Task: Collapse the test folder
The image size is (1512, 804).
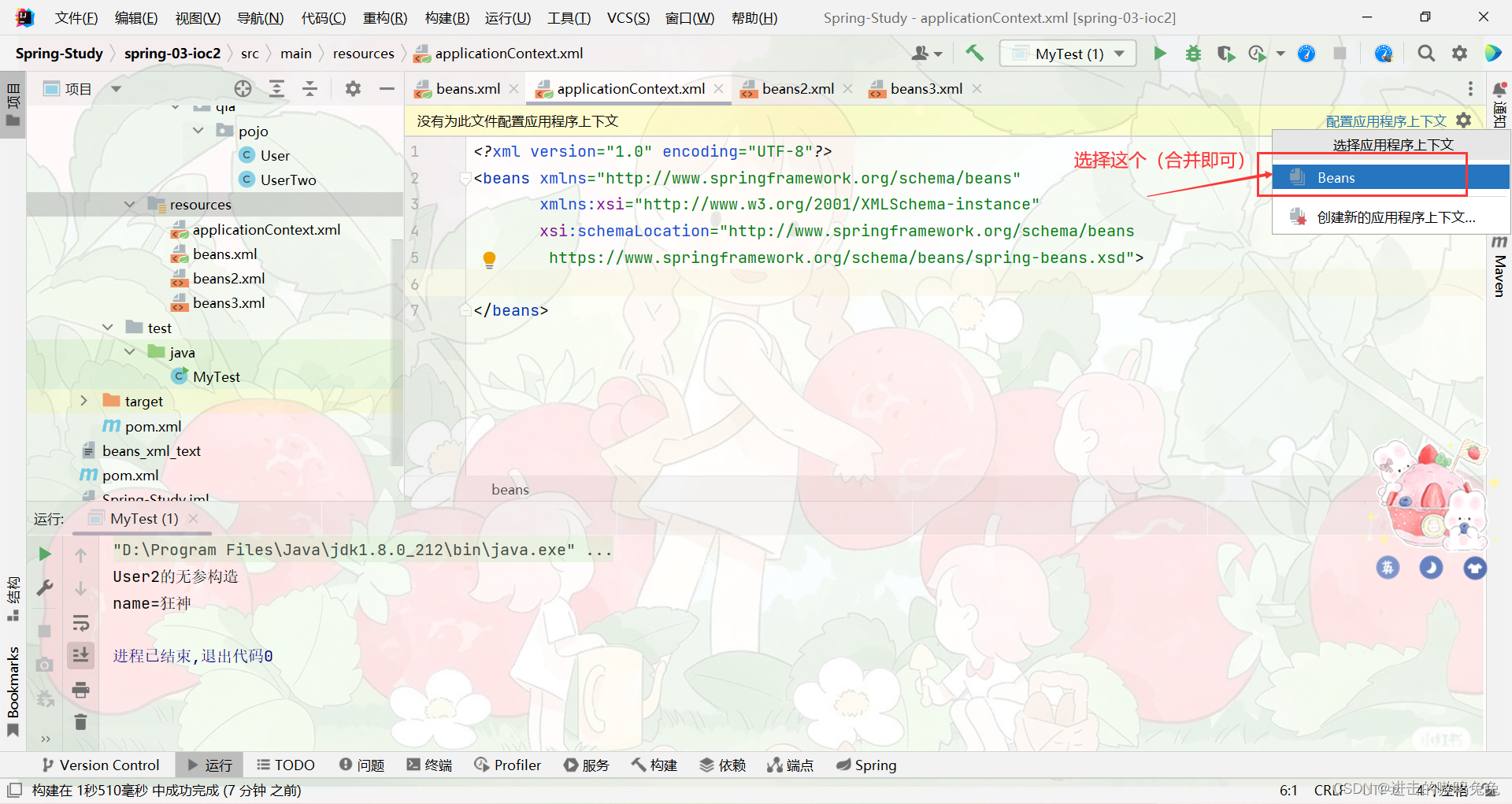Action: 108,328
